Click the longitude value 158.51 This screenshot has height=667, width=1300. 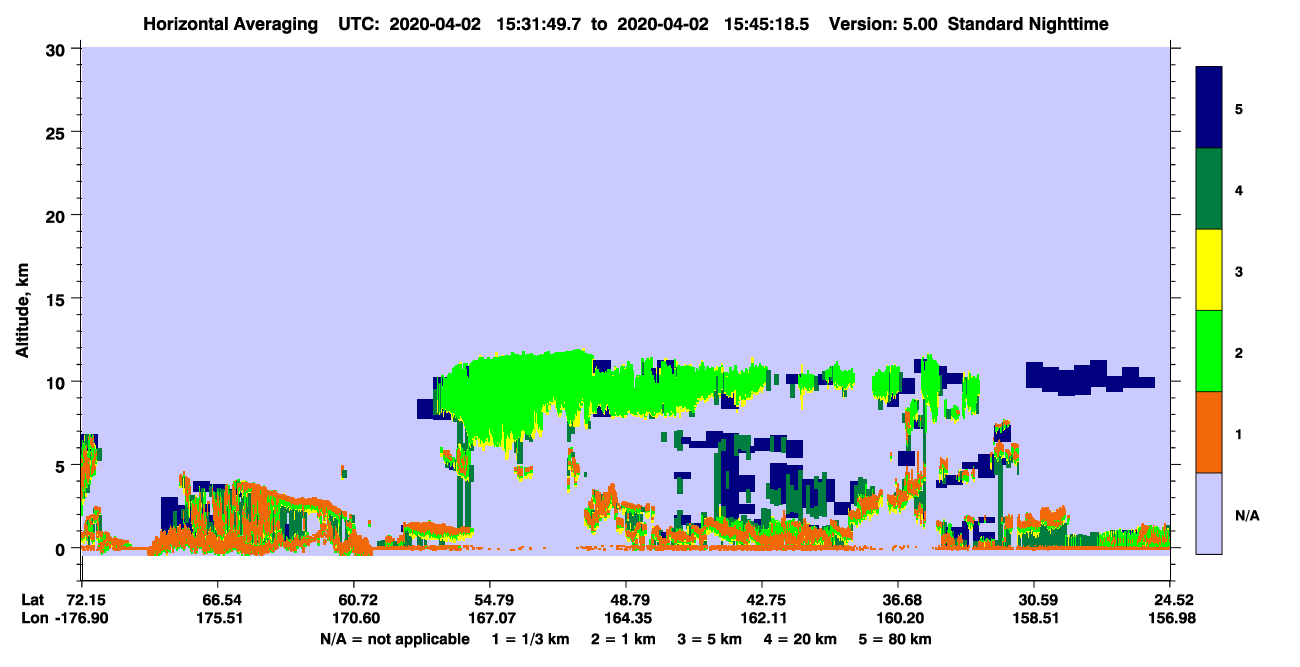click(1034, 619)
